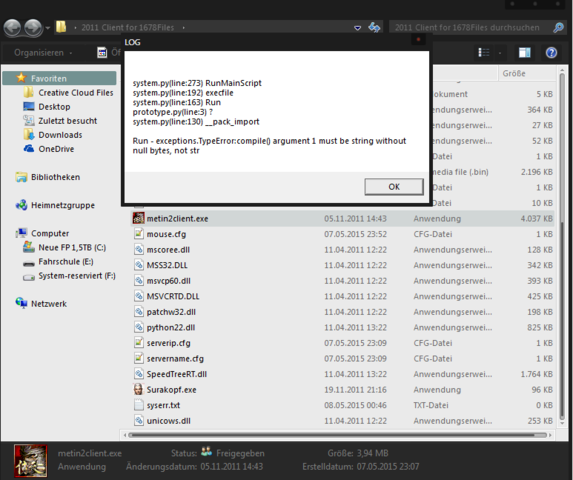Viewport: 573px width, 480px height.
Task: Click metin2client thumbnail in details pane
Action: point(31,461)
